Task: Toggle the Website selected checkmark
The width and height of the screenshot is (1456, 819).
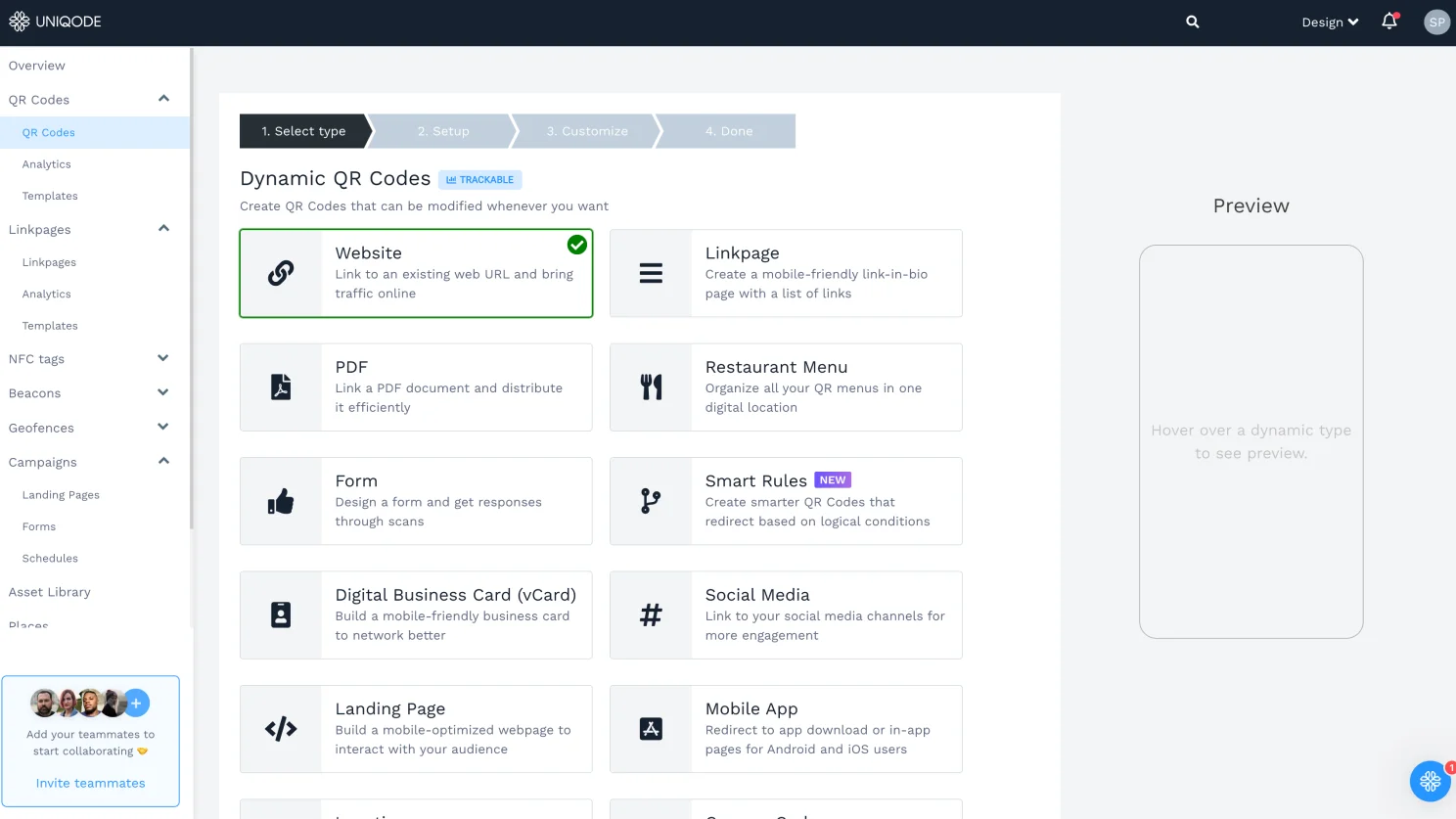Action: (x=577, y=245)
